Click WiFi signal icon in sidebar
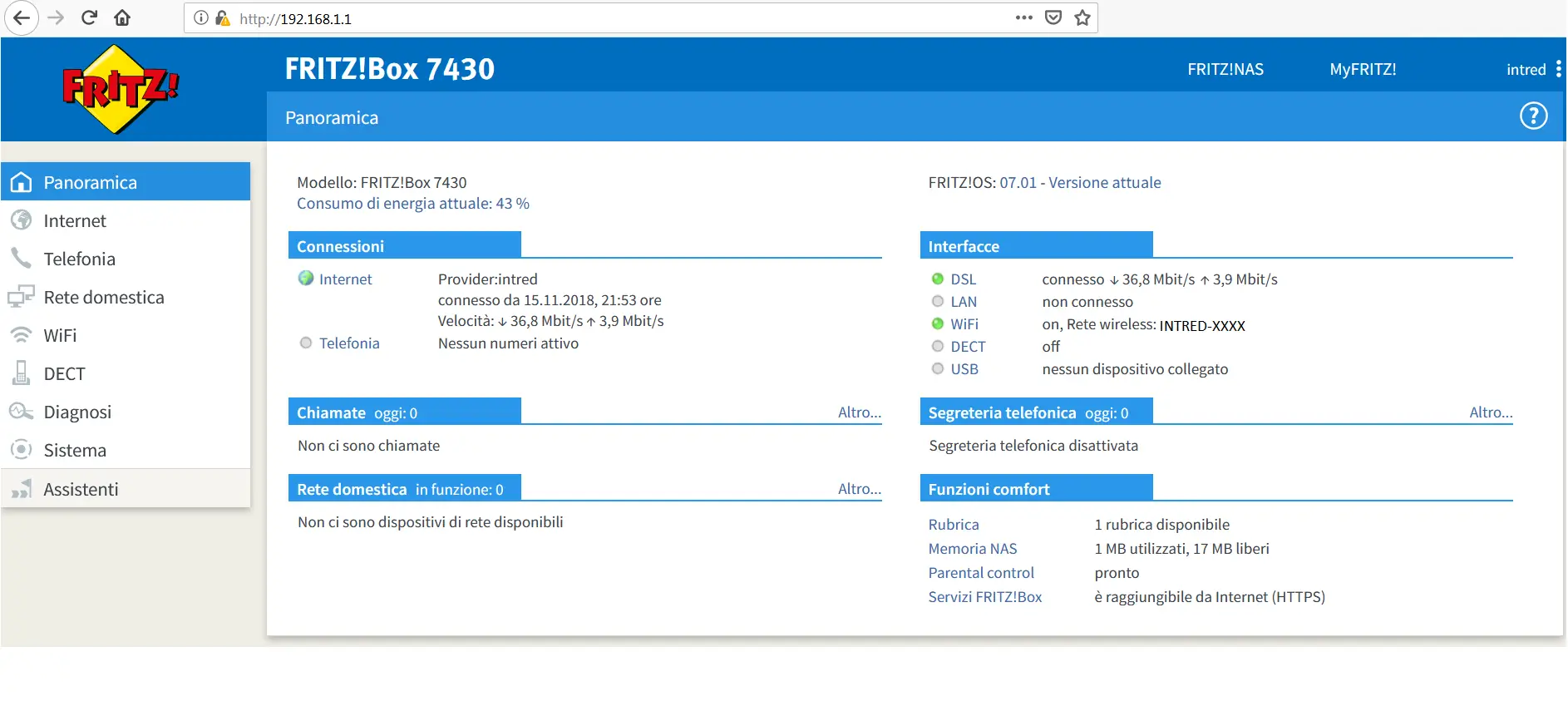The height and width of the screenshot is (706, 1568). coord(22,335)
